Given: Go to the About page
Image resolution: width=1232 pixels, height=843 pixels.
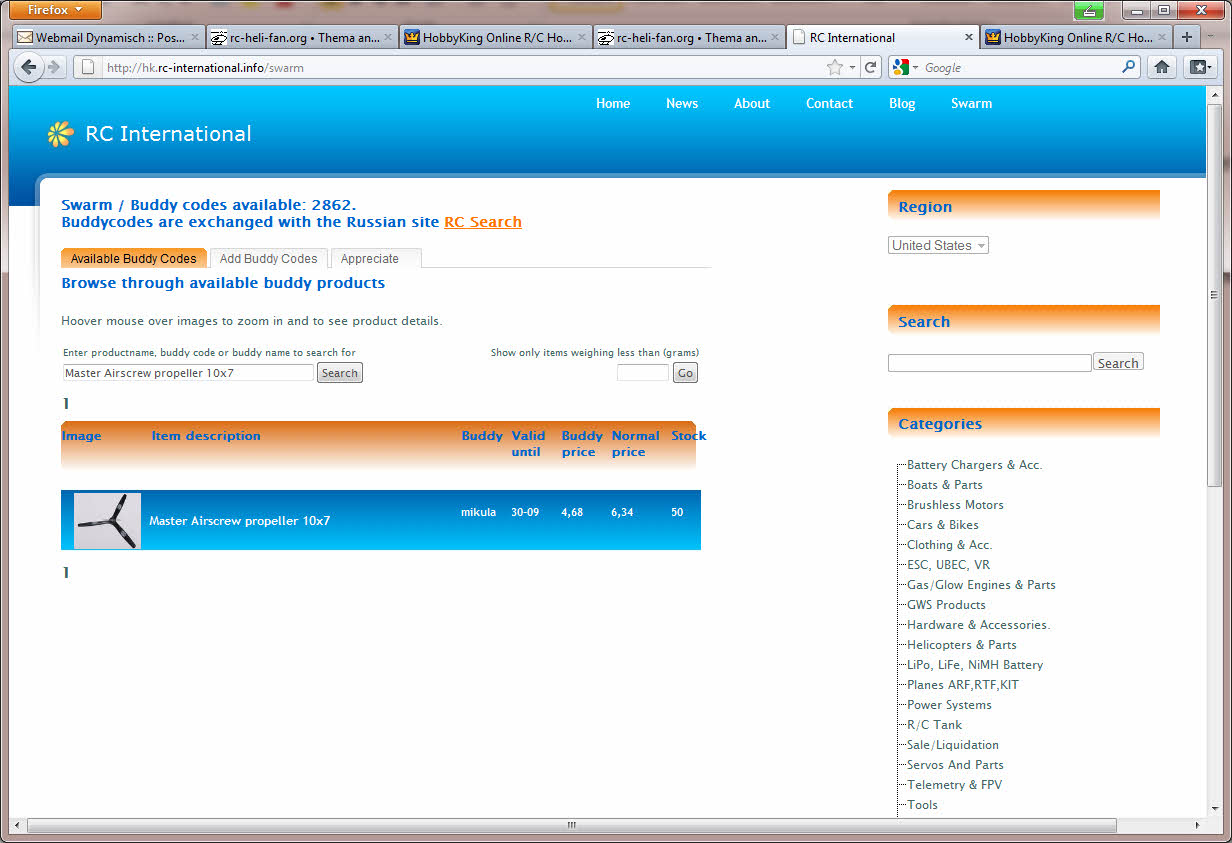Looking at the screenshot, I should (x=752, y=103).
